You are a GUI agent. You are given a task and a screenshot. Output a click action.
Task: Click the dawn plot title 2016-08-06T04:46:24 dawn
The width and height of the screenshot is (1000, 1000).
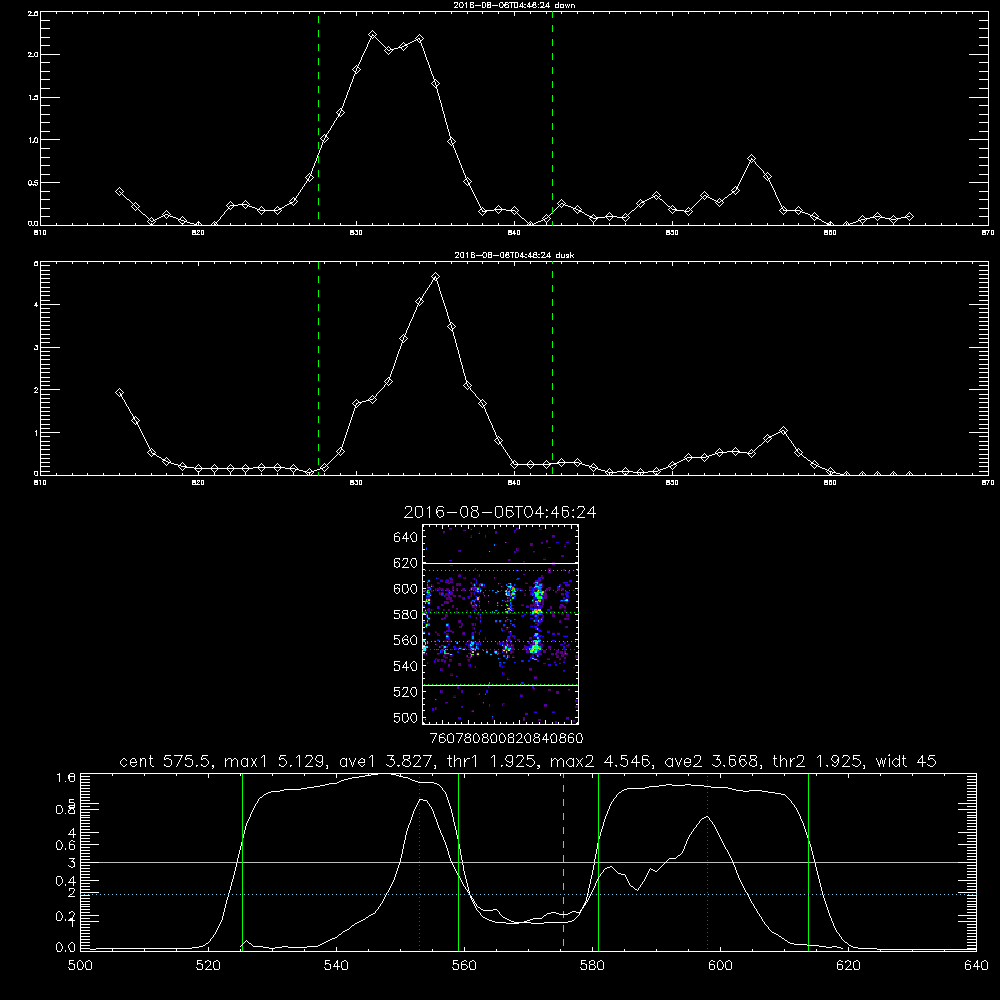pyautogui.click(x=514, y=5)
